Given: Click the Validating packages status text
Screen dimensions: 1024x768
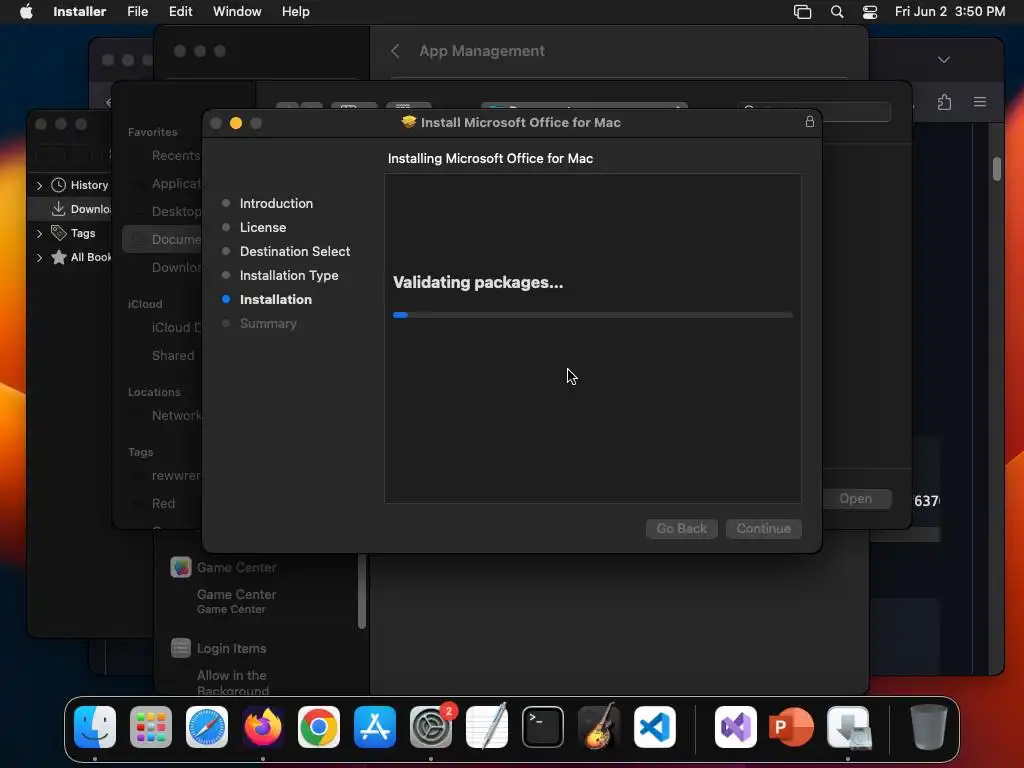Looking at the screenshot, I should click(478, 282).
